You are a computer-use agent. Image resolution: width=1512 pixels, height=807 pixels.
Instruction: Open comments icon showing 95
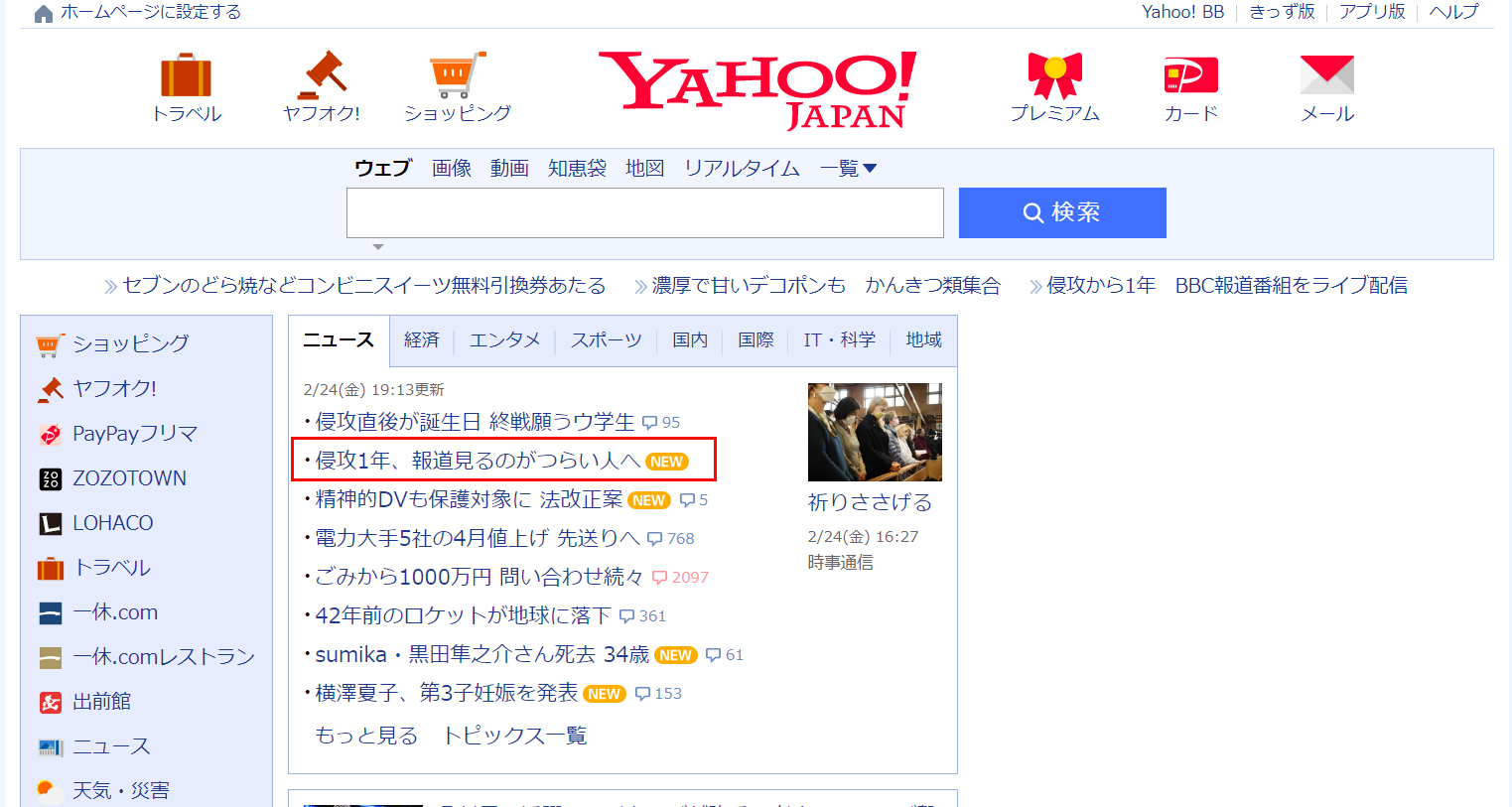650,423
